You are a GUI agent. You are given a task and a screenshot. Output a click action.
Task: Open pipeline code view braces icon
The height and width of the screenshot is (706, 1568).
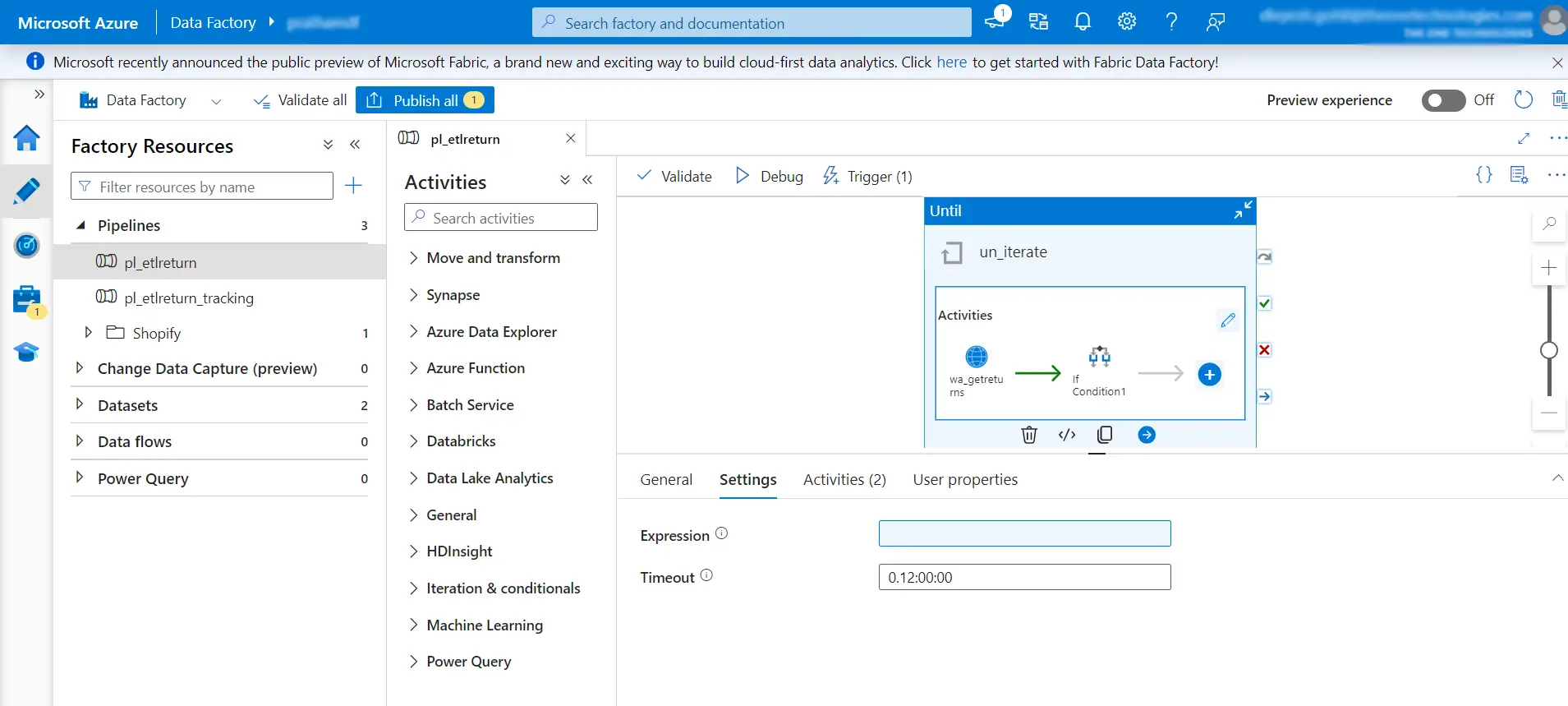(1484, 174)
